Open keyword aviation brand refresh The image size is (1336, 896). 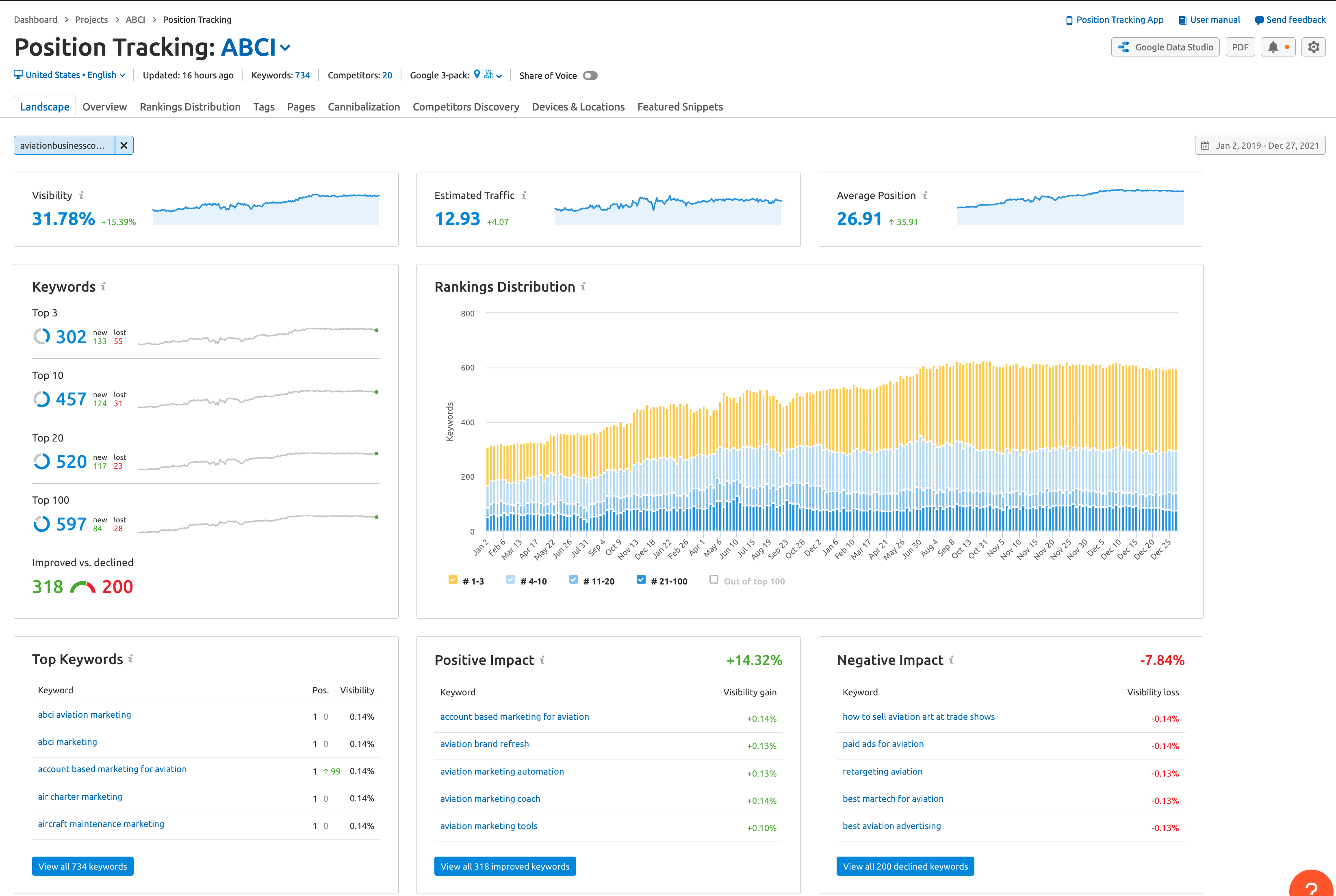(484, 744)
